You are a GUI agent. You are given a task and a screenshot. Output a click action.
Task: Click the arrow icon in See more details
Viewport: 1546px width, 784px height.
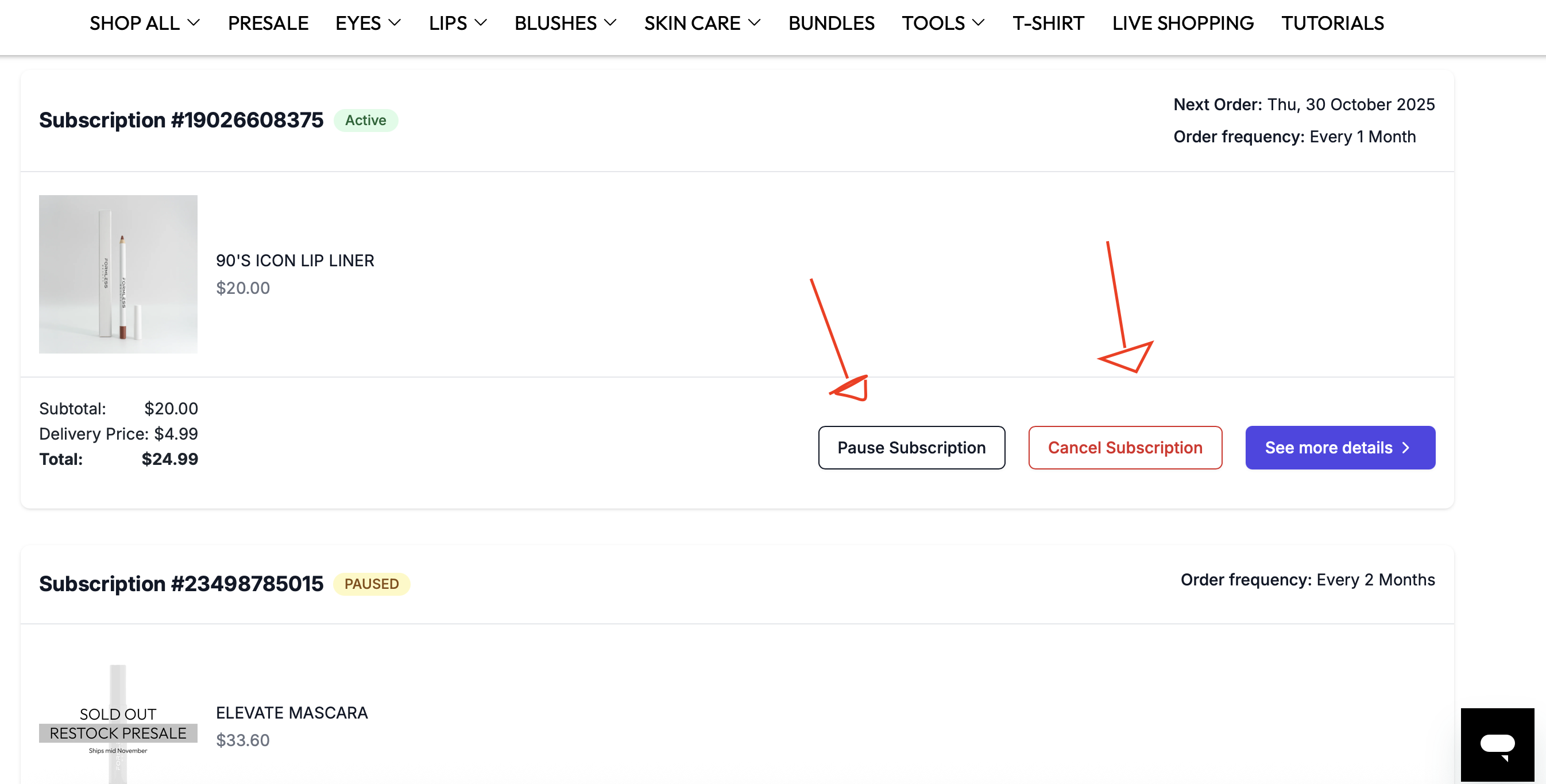pos(1405,448)
